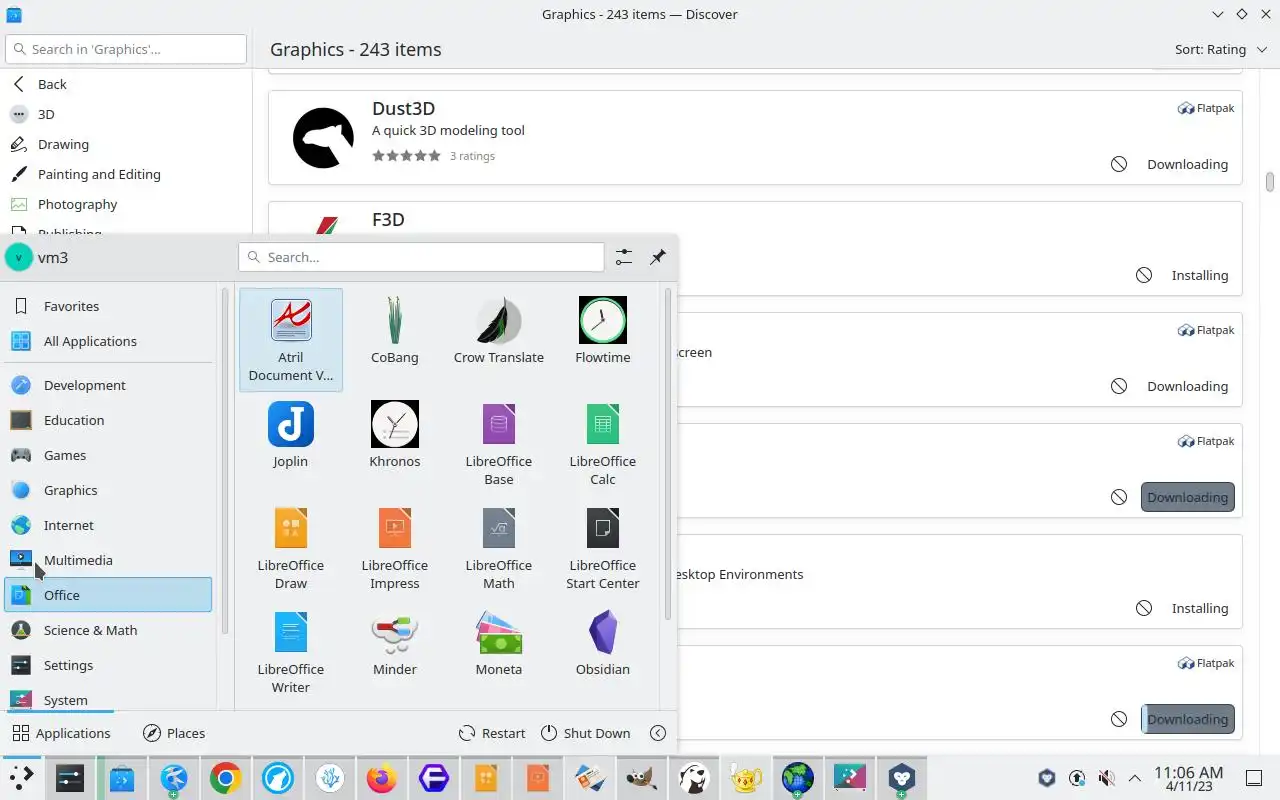Open the Graphics launcher category
Image resolution: width=1280 pixels, height=800 pixels.
(108, 490)
